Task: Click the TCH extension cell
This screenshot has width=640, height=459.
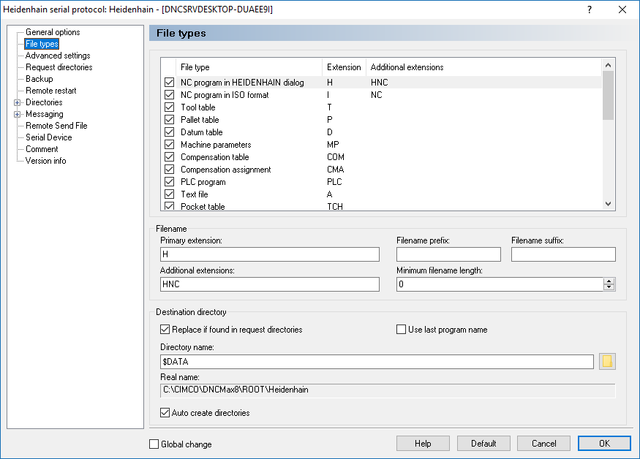Action: coord(335,206)
